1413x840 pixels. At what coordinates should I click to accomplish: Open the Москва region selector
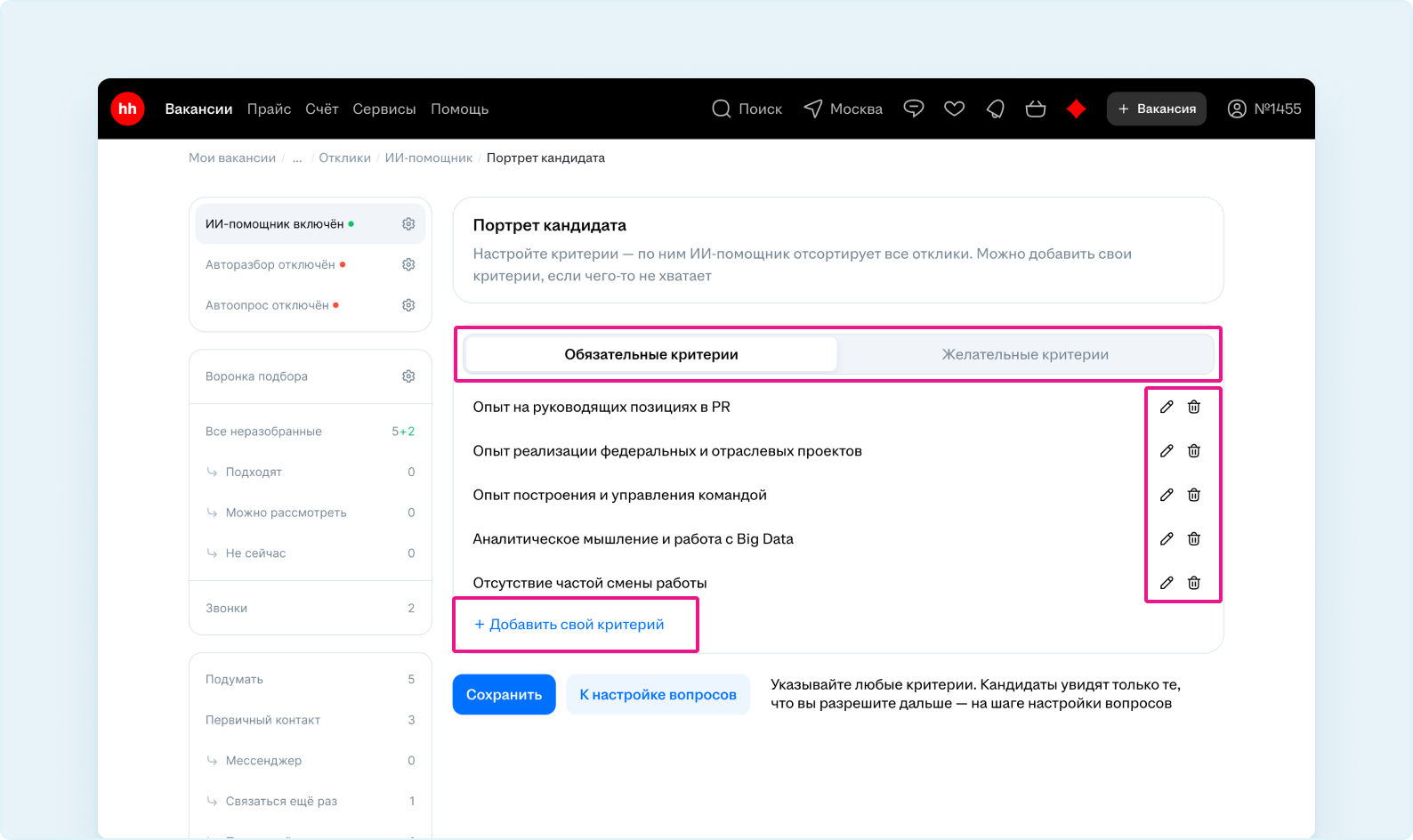[844, 109]
